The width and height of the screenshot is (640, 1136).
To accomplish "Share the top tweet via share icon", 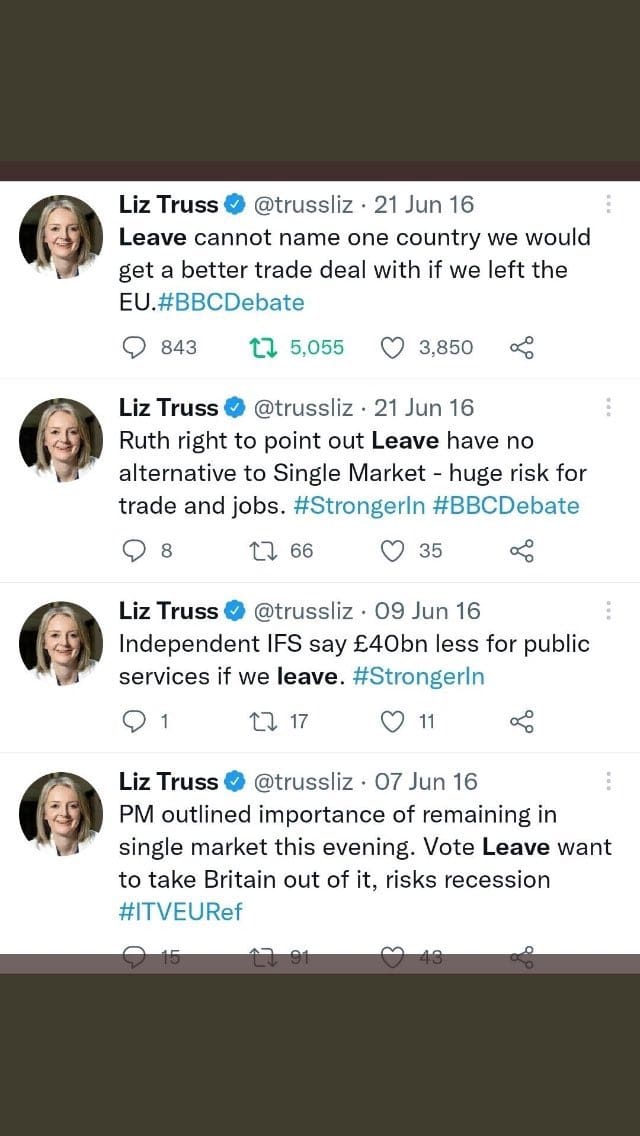I will pos(521,347).
